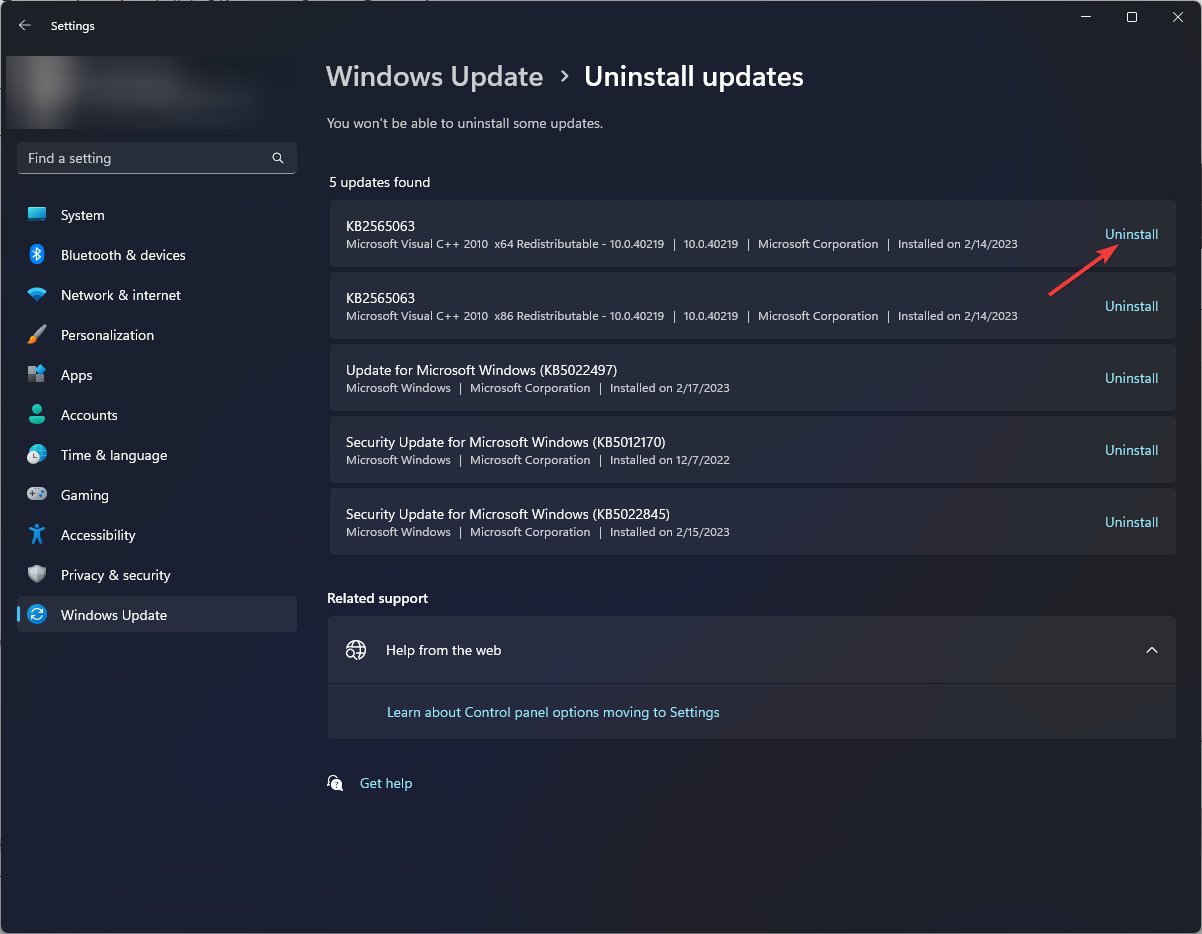
Task: Select Apps in the sidebar
Action: (157, 375)
